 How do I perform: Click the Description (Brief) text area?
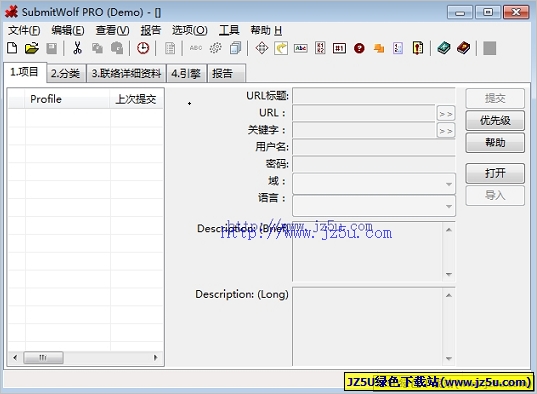(x=368, y=252)
